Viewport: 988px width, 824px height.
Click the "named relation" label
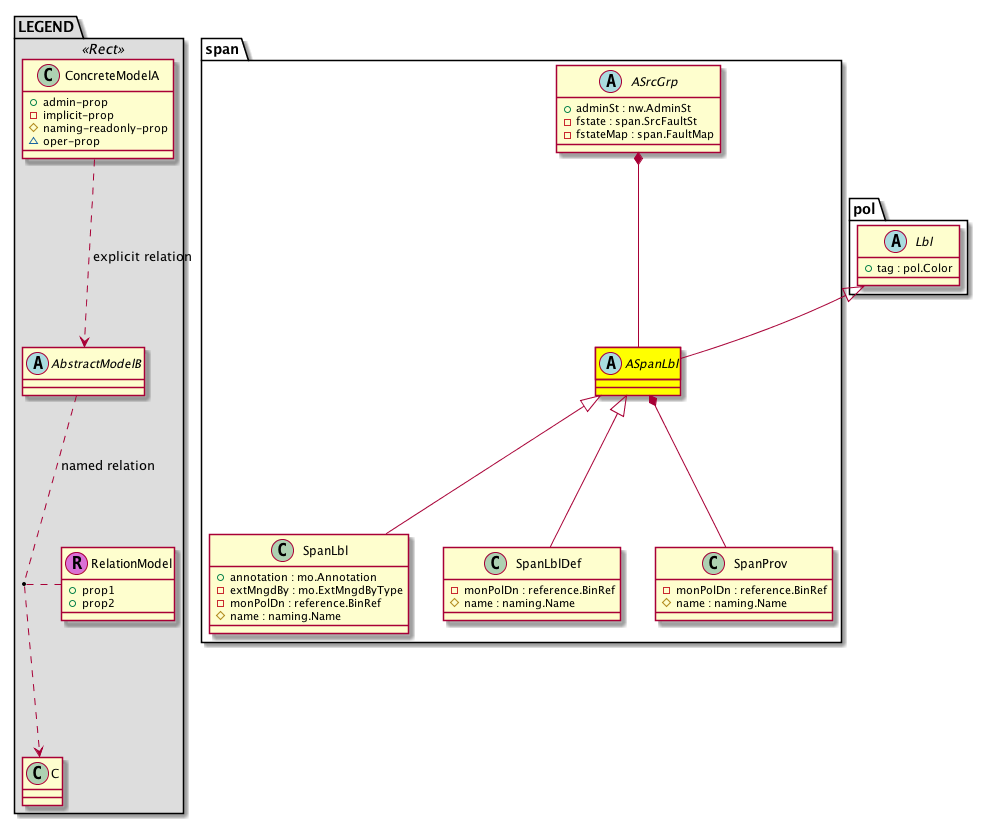tap(108, 465)
